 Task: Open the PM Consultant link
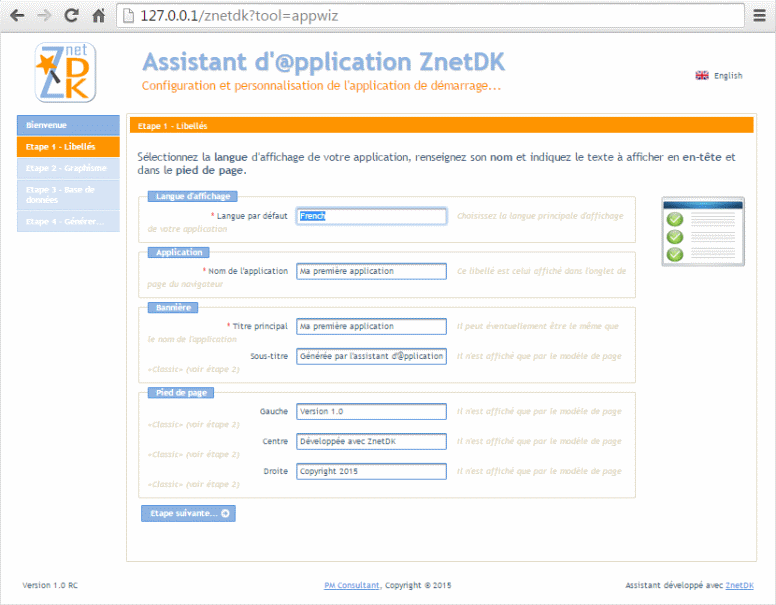tap(352, 585)
